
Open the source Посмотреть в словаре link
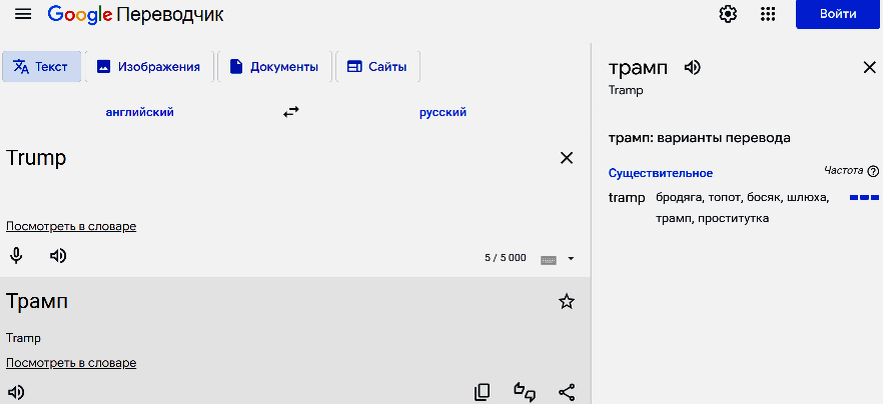click(x=71, y=227)
